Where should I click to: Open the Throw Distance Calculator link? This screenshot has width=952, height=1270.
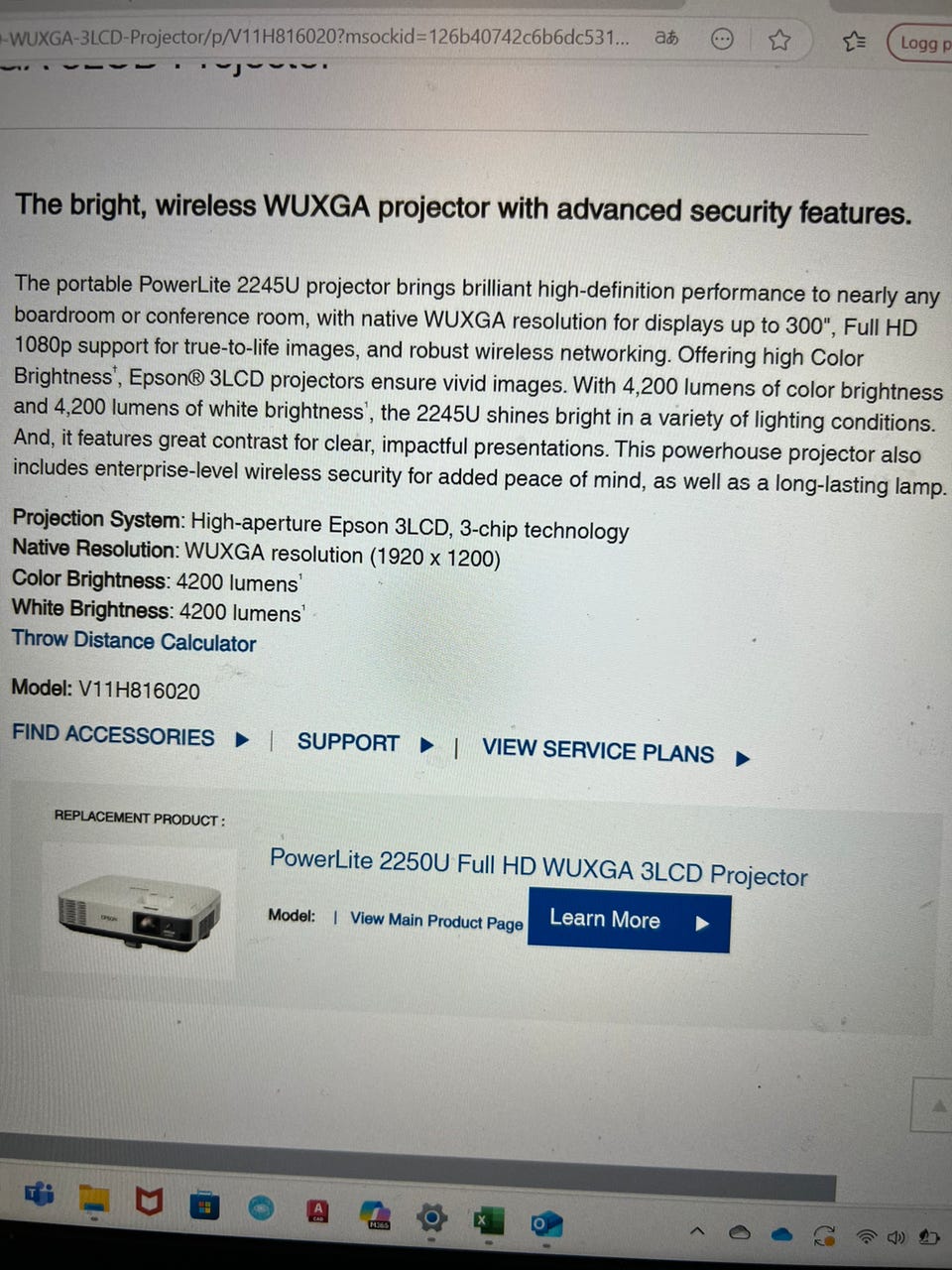[x=134, y=641]
